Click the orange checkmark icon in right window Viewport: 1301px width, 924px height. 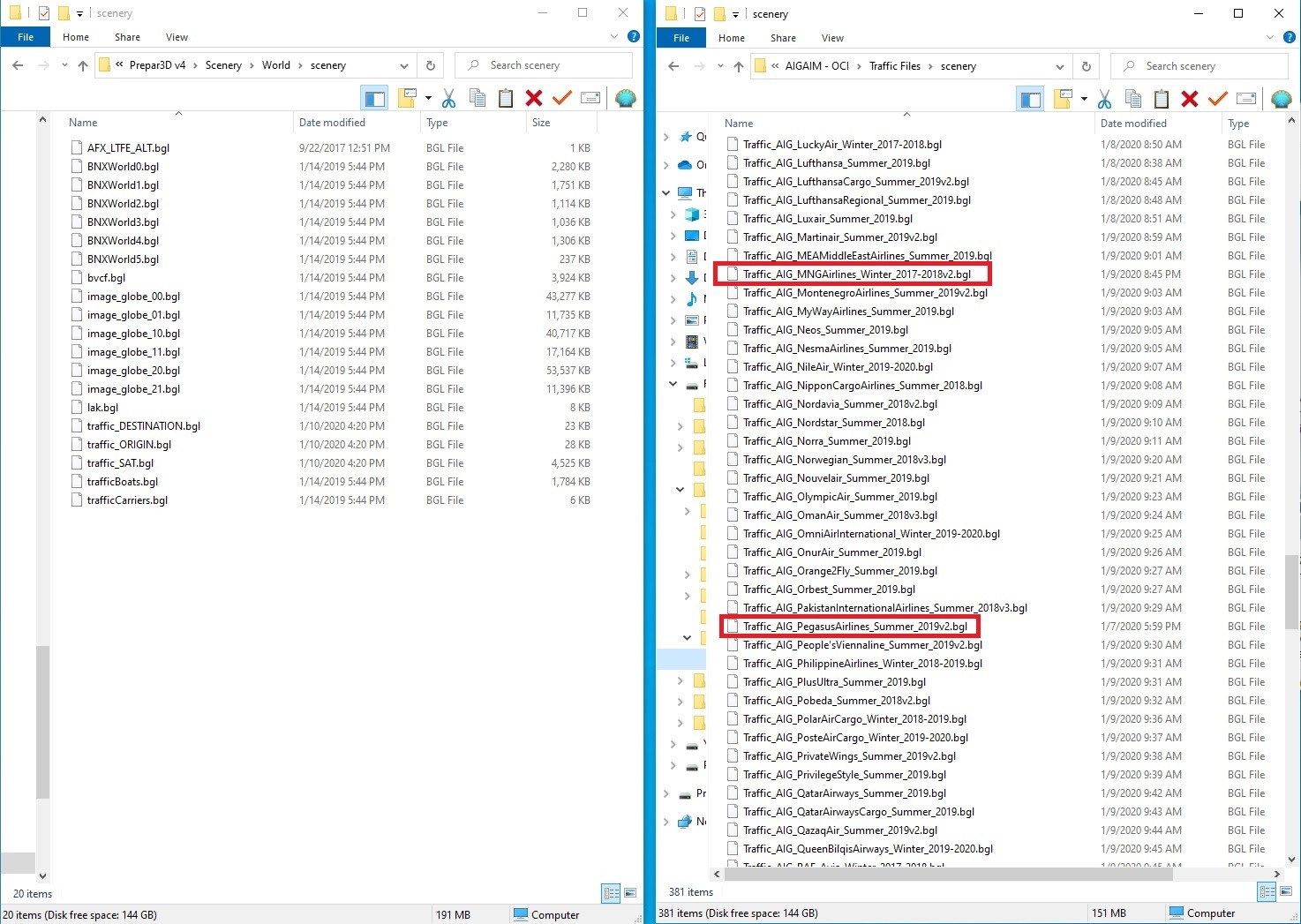pyautogui.click(x=1218, y=99)
